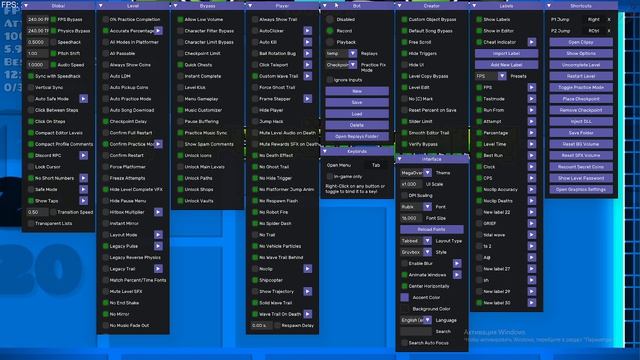Viewport: 640px width, 360px height.
Task: Toggle the Speedhack checkbox
Action: point(53,42)
